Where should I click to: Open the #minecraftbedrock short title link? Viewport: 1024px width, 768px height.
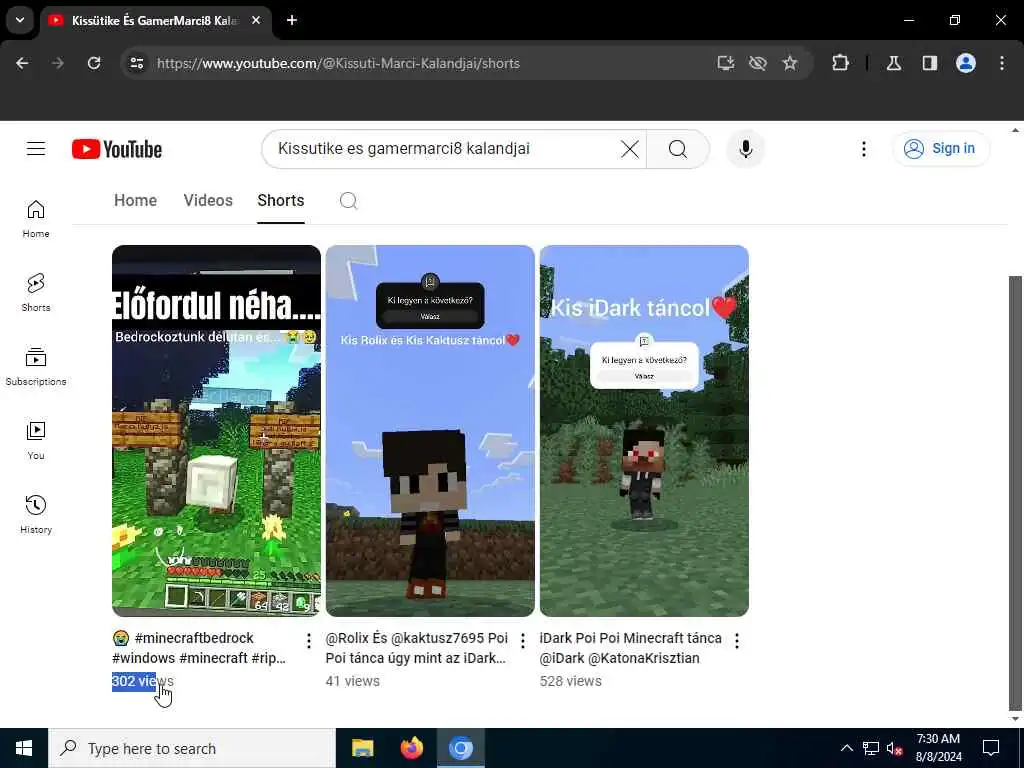click(199, 648)
